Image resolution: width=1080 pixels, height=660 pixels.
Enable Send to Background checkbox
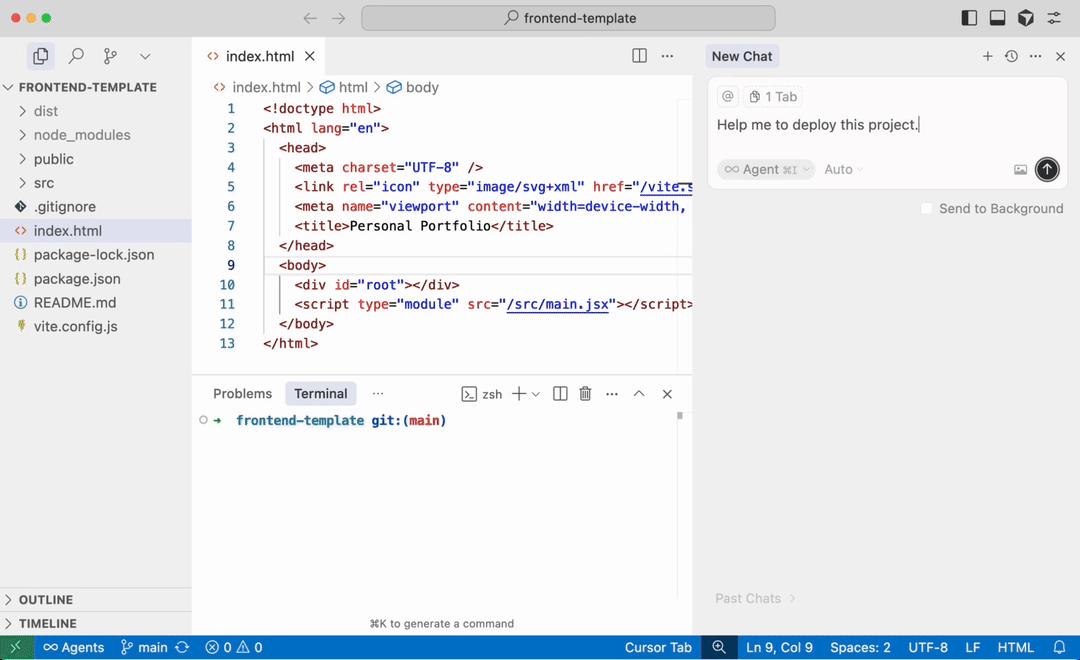927,209
